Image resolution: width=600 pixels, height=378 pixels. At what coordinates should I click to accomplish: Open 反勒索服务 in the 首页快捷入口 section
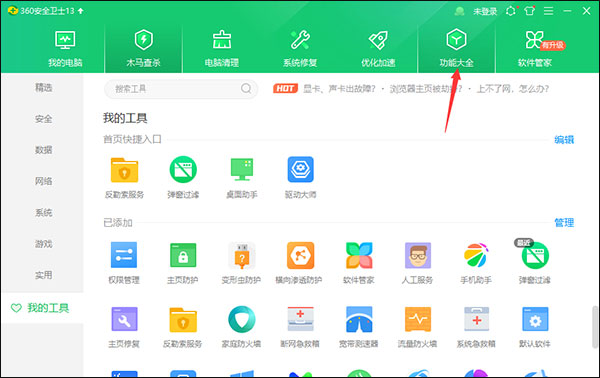click(124, 178)
